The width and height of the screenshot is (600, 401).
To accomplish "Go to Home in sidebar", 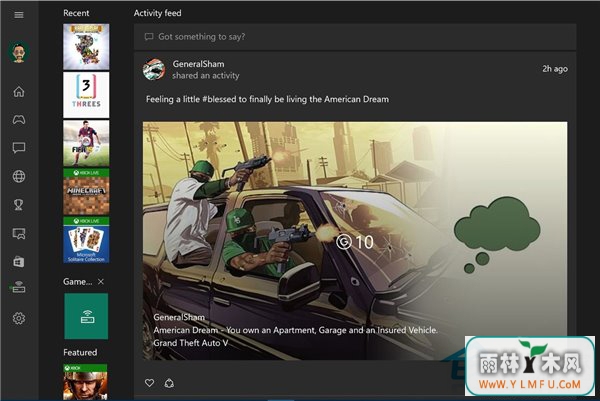I will 19,92.
